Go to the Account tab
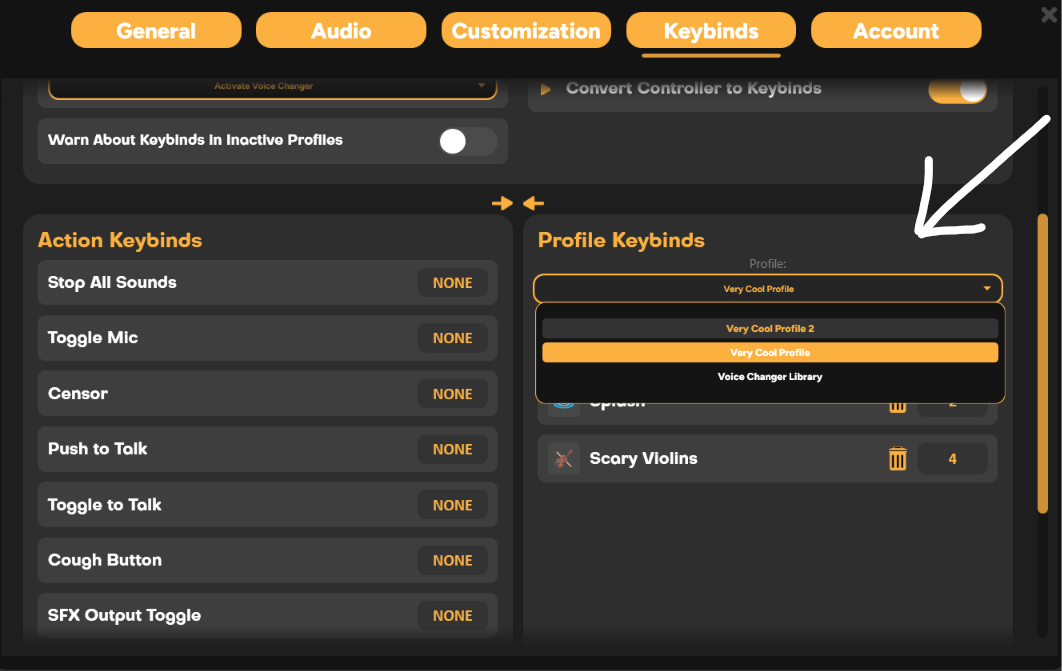The height and width of the screenshot is (671, 1062). pyautogui.click(x=895, y=30)
